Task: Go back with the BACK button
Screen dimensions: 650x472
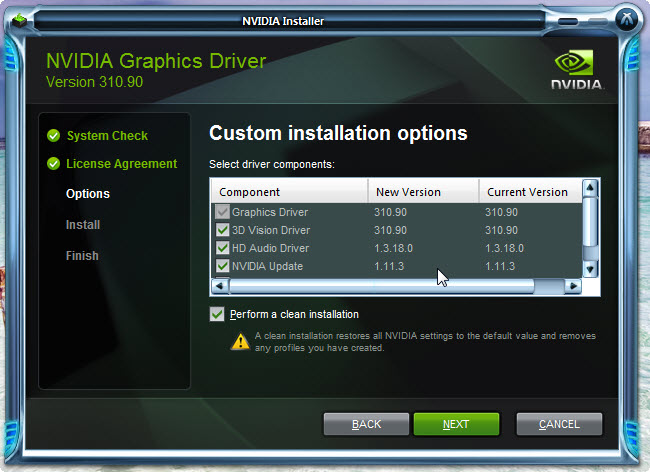Action: click(x=366, y=424)
